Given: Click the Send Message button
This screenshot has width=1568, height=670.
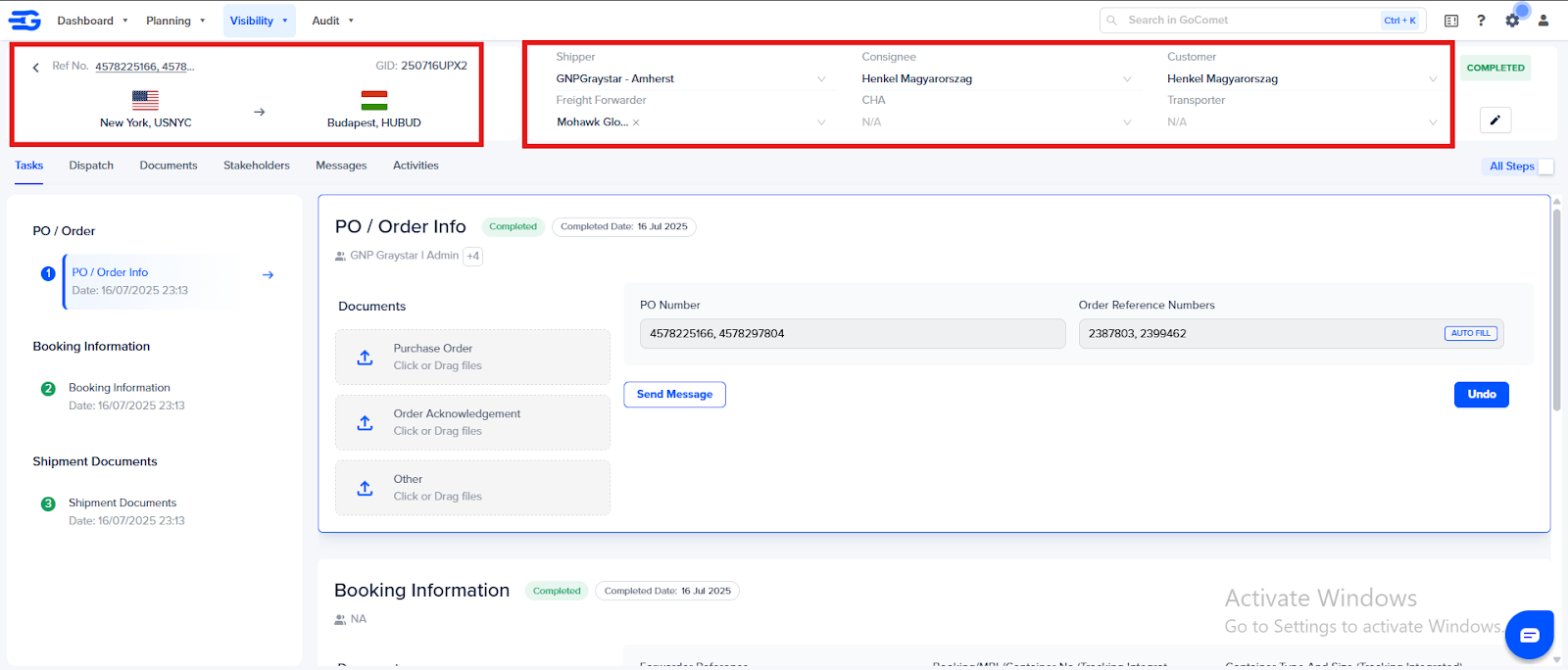Looking at the screenshot, I should pyautogui.click(x=674, y=395).
